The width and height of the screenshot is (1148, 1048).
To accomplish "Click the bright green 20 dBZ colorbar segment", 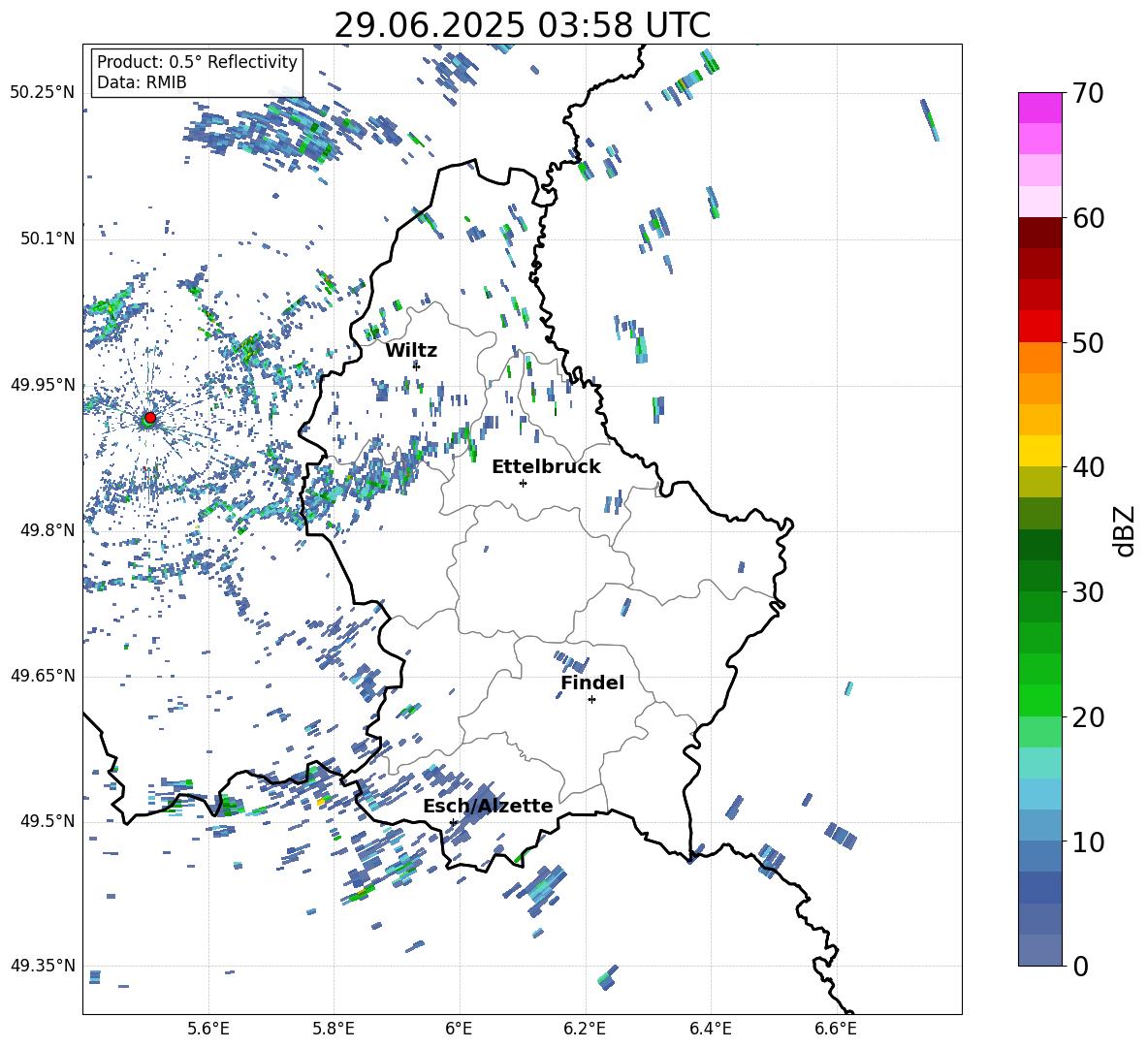I will point(1039,700).
